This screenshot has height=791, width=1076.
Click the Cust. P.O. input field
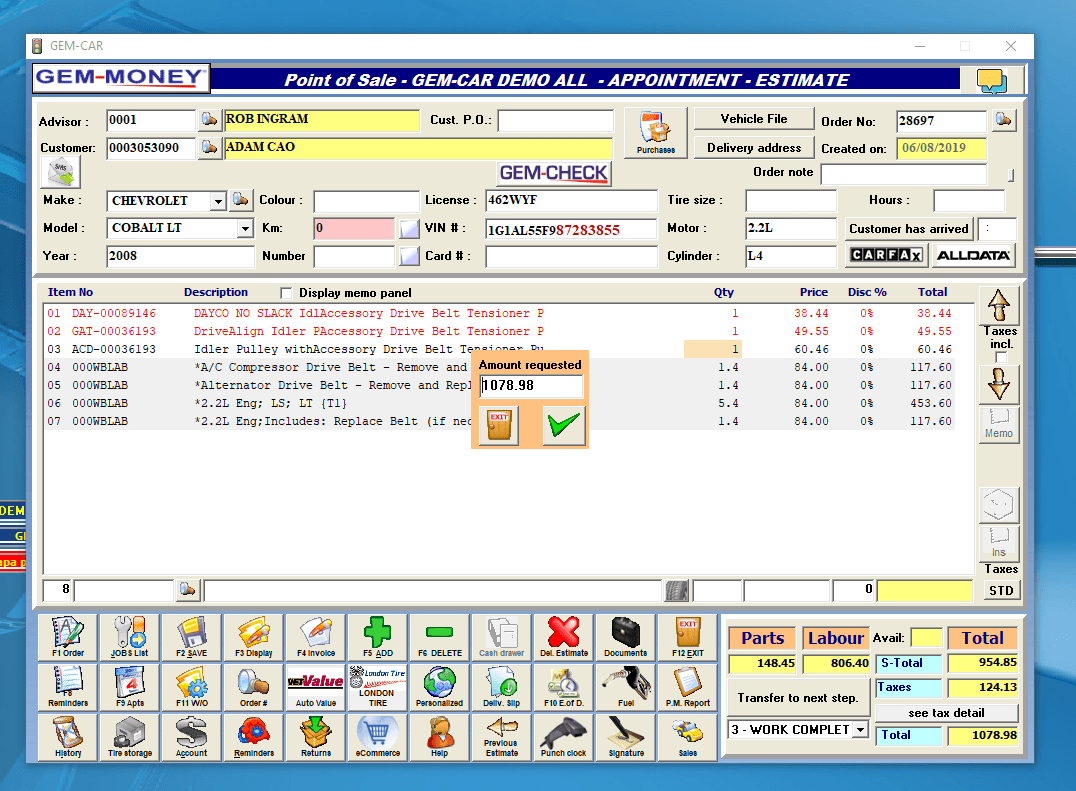pyautogui.click(x=555, y=120)
